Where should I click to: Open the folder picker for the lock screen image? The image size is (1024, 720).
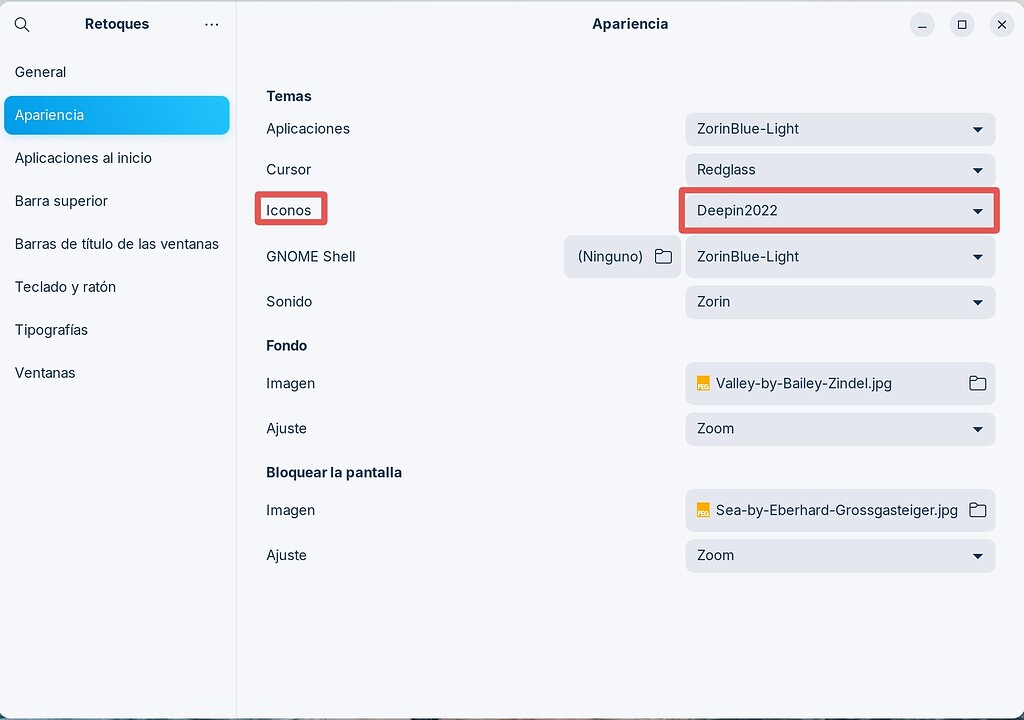pyautogui.click(x=977, y=510)
